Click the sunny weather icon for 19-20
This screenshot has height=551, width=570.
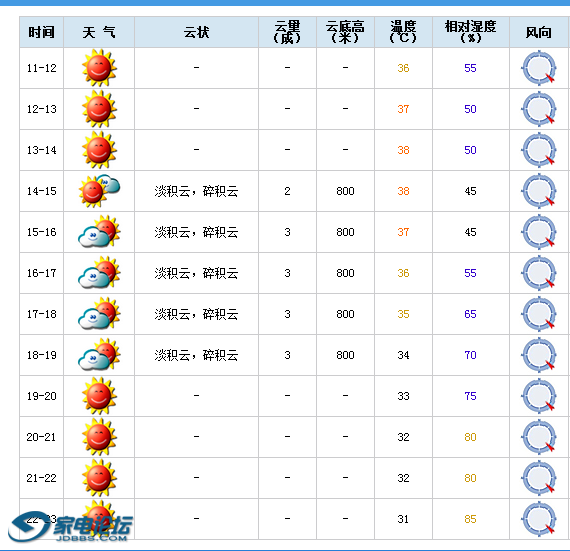[x=99, y=396]
